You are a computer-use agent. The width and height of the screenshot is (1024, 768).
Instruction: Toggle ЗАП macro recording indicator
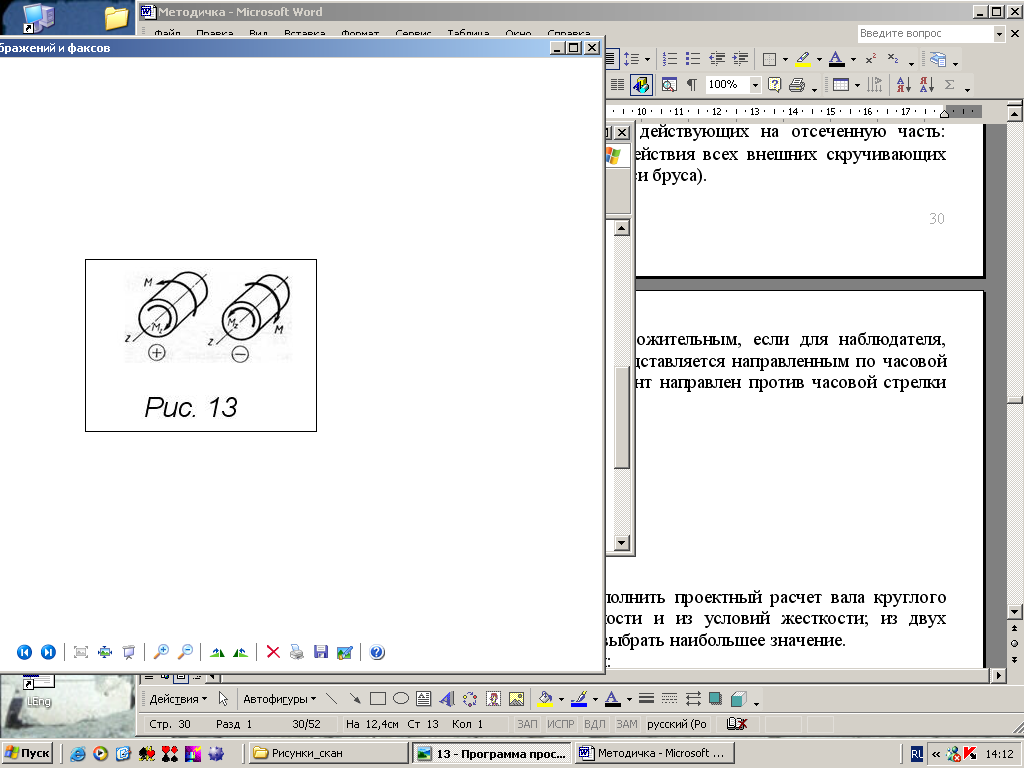click(x=527, y=724)
